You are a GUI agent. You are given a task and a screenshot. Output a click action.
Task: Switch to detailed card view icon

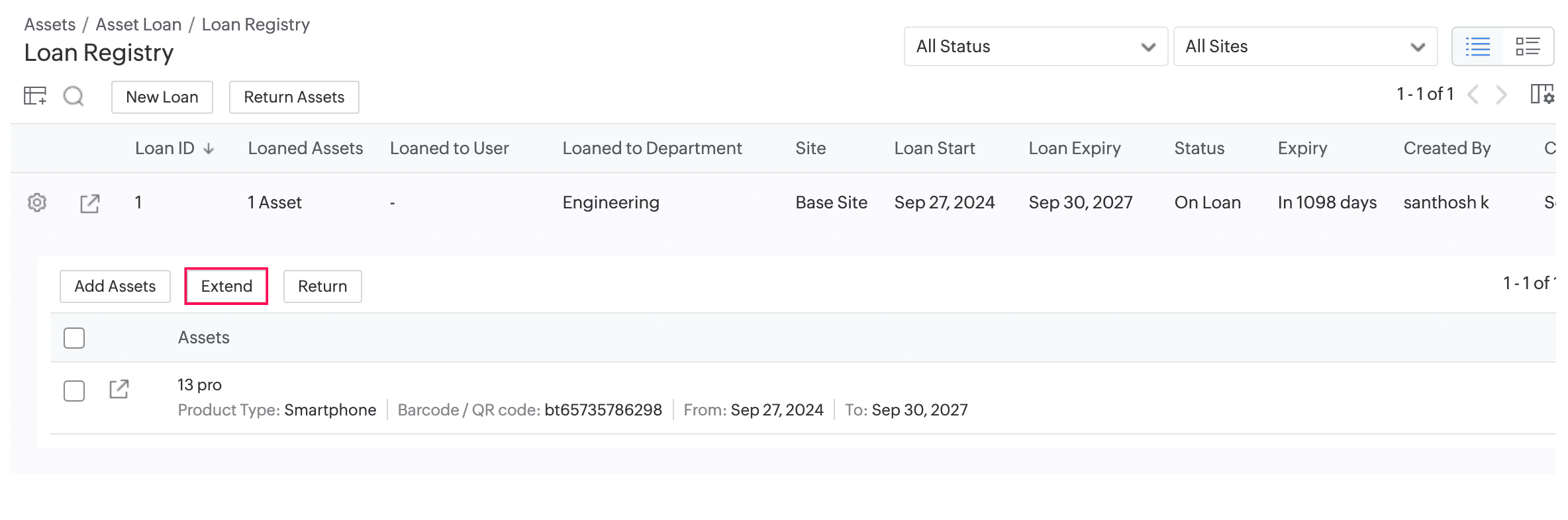tap(1528, 46)
